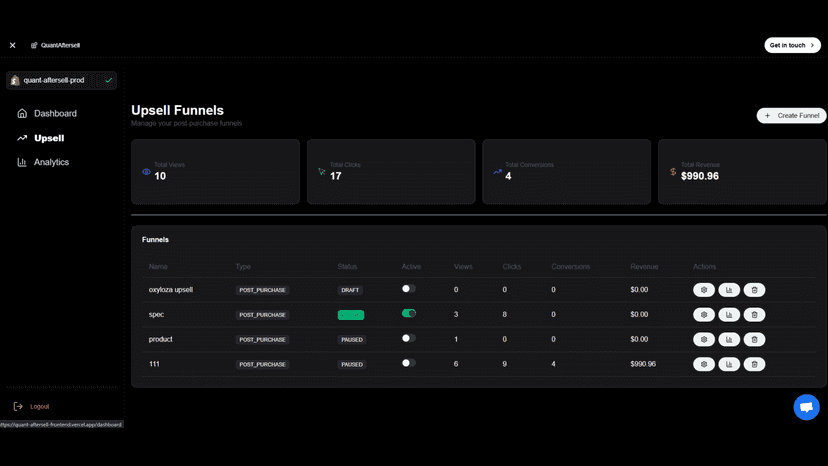Click the Logout door icon
The height and width of the screenshot is (466, 828).
pyautogui.click(x=18, y=407)
